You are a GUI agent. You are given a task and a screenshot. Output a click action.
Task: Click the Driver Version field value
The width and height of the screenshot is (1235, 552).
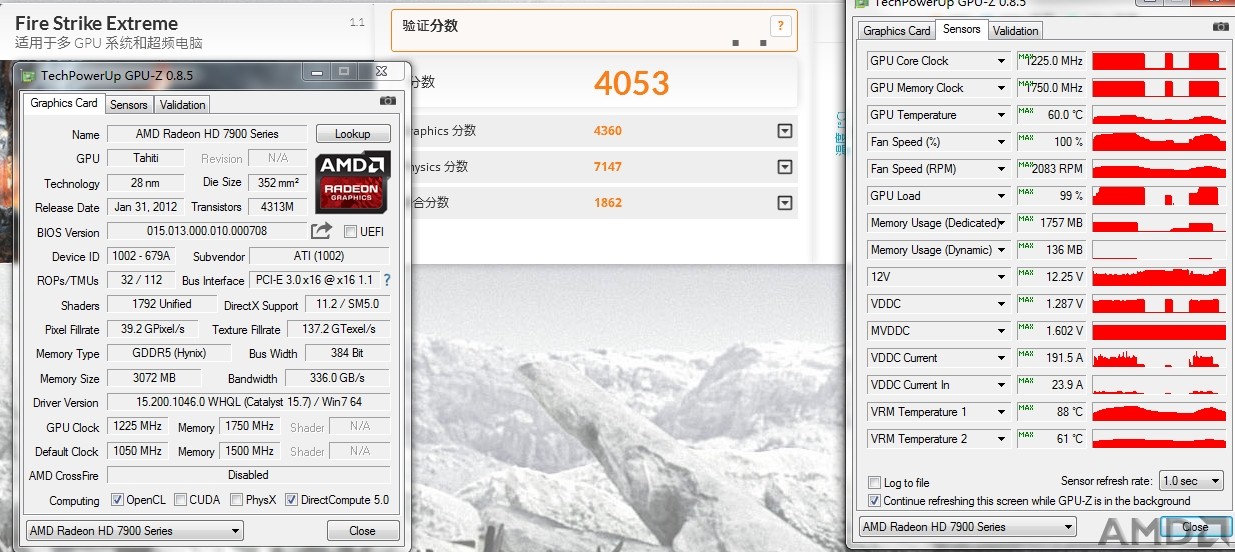click(249, 402)
